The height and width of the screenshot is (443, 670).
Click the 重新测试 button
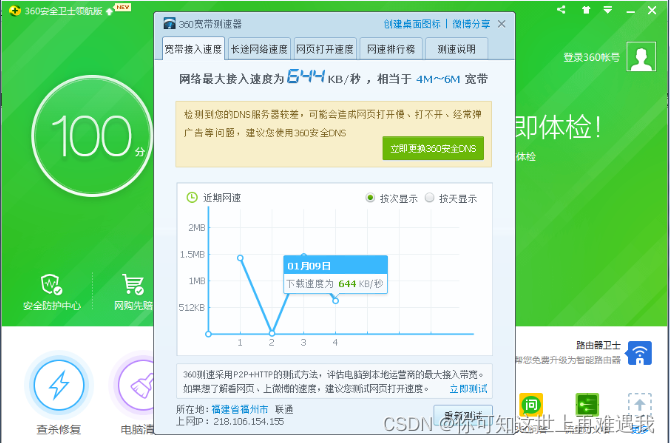coord(463,415)
